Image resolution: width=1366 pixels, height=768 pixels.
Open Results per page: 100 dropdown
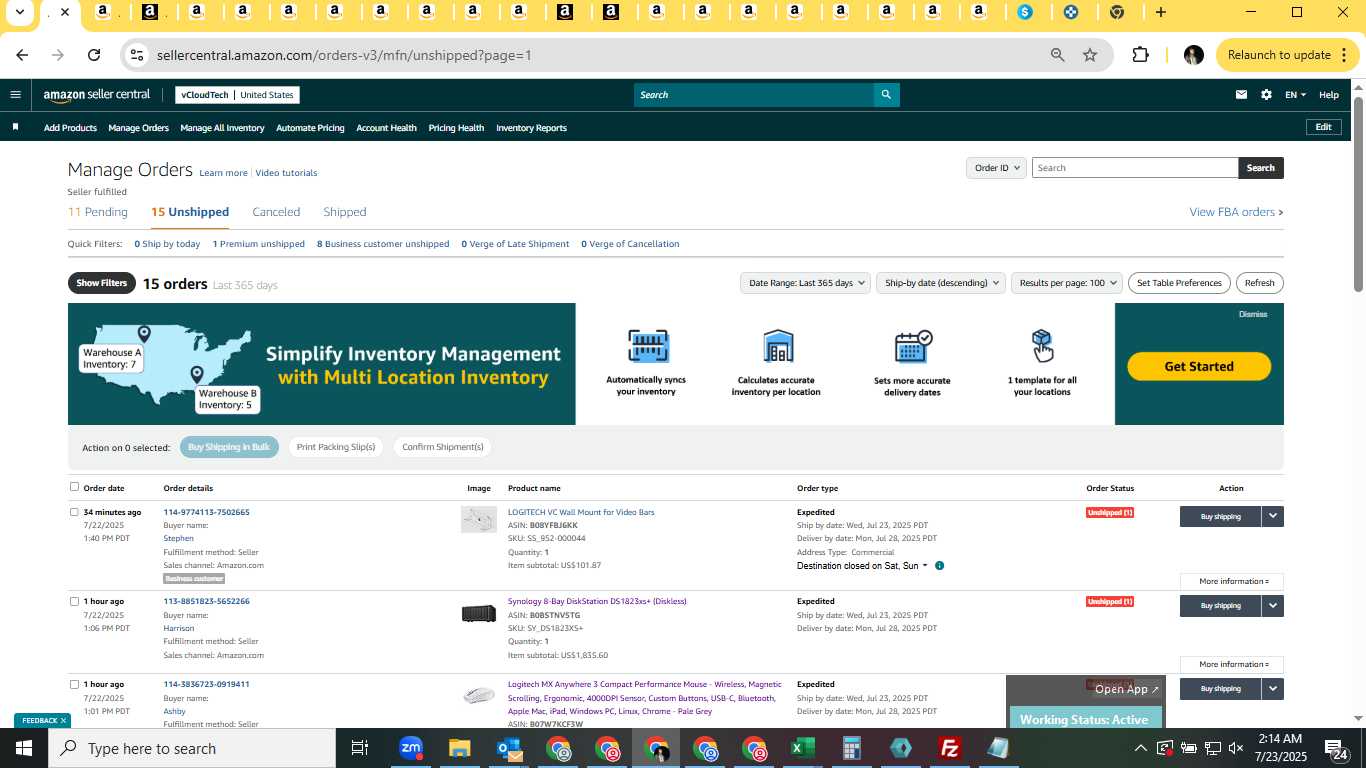pyautogui.click(x=1067, y=283)
